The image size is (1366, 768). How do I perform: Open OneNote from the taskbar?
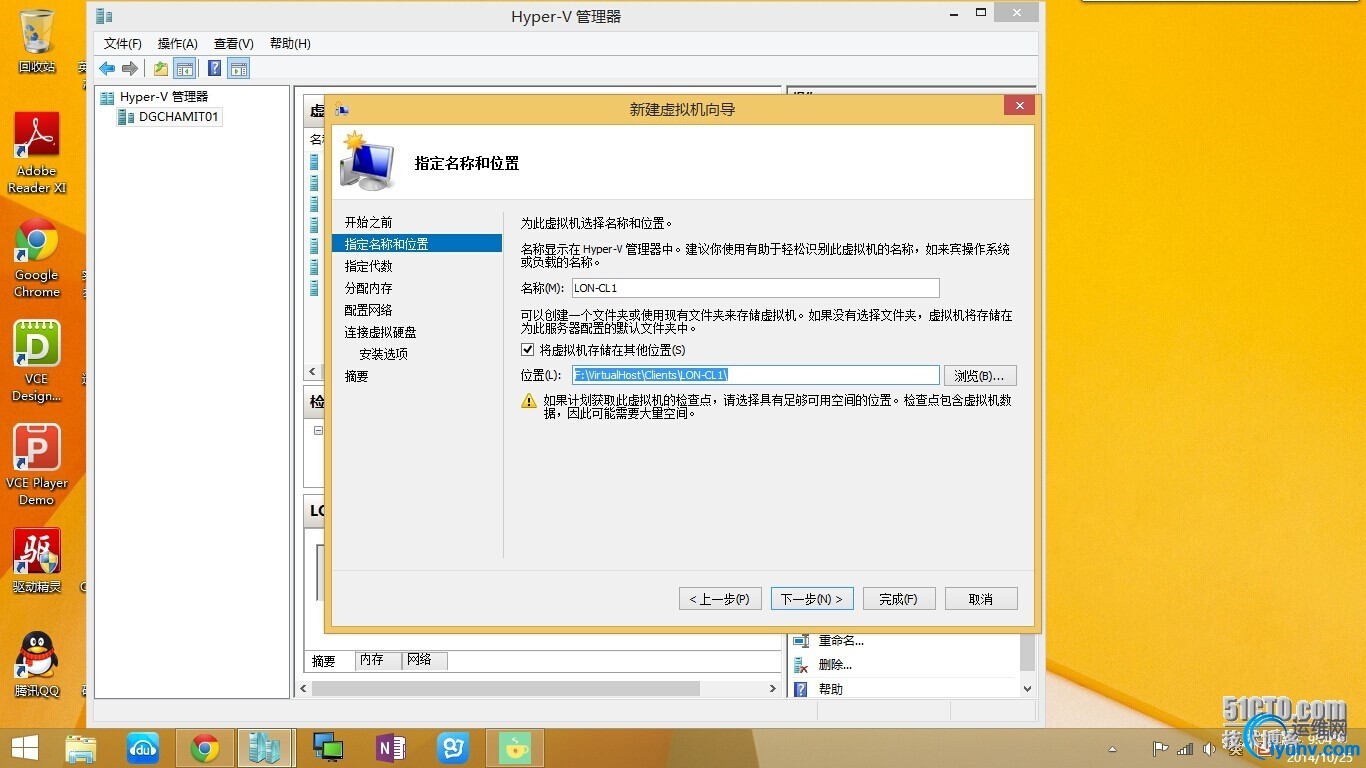coord(390,748)
